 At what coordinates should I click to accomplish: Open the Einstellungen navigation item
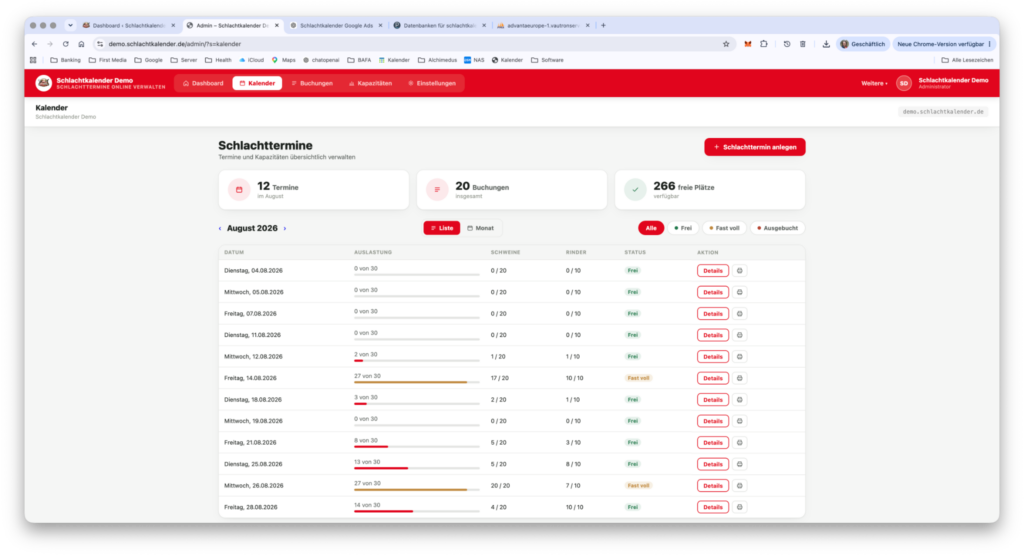click(x=432, y=83)
